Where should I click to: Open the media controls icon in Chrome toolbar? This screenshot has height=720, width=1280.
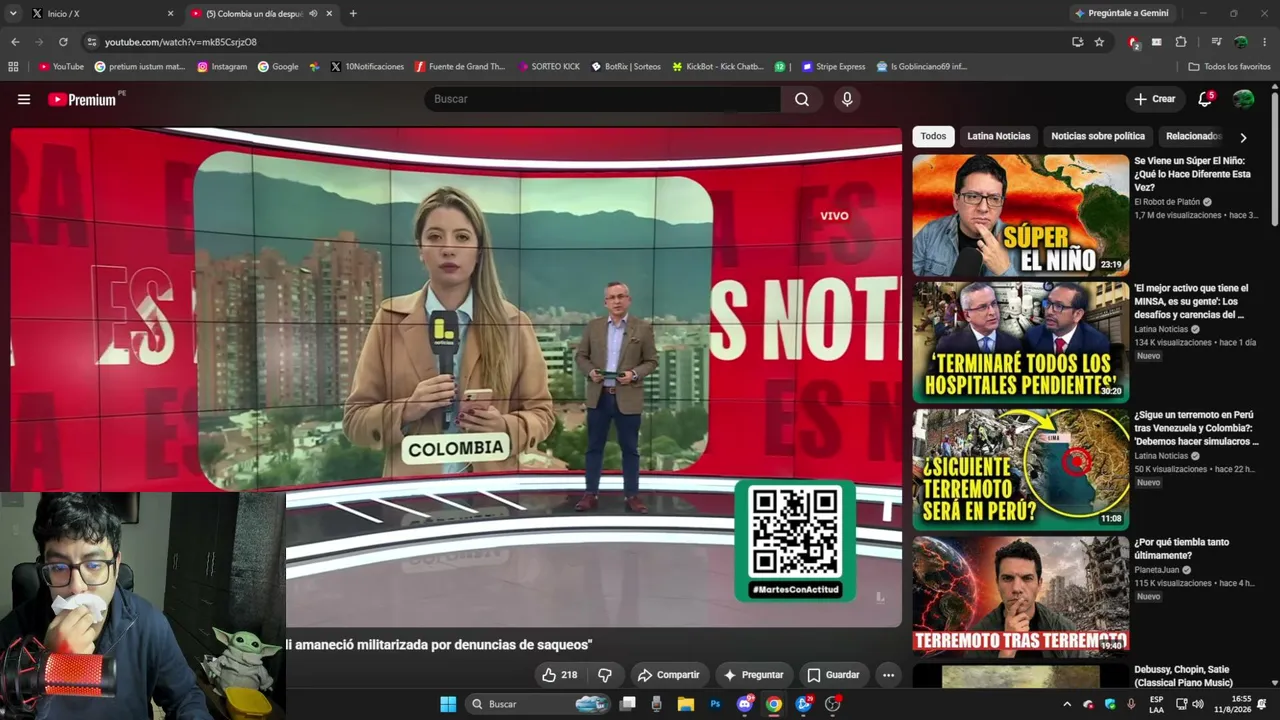(1216, 42)
